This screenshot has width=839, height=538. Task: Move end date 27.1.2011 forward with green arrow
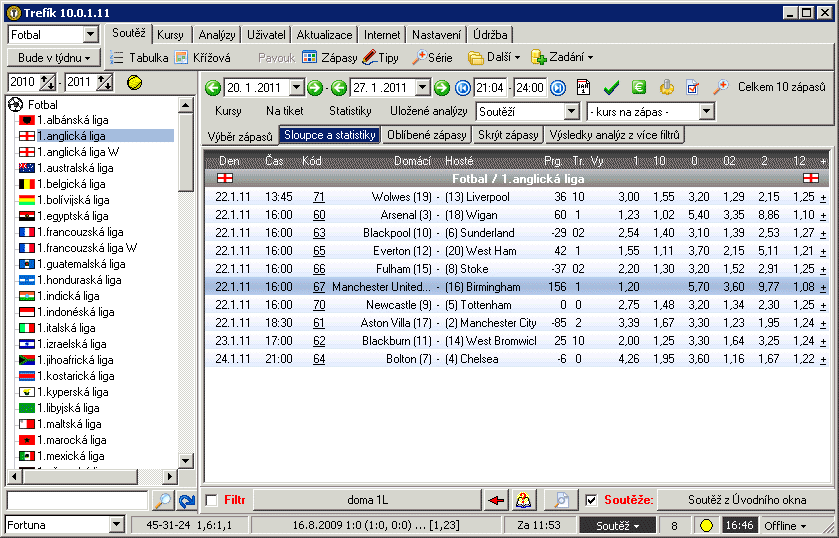point(441,87)
